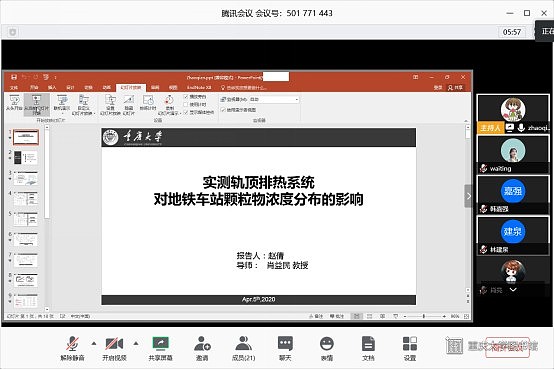Open the 文档 documents icon
Screen dimensions: 554x370
pos(368,347)
